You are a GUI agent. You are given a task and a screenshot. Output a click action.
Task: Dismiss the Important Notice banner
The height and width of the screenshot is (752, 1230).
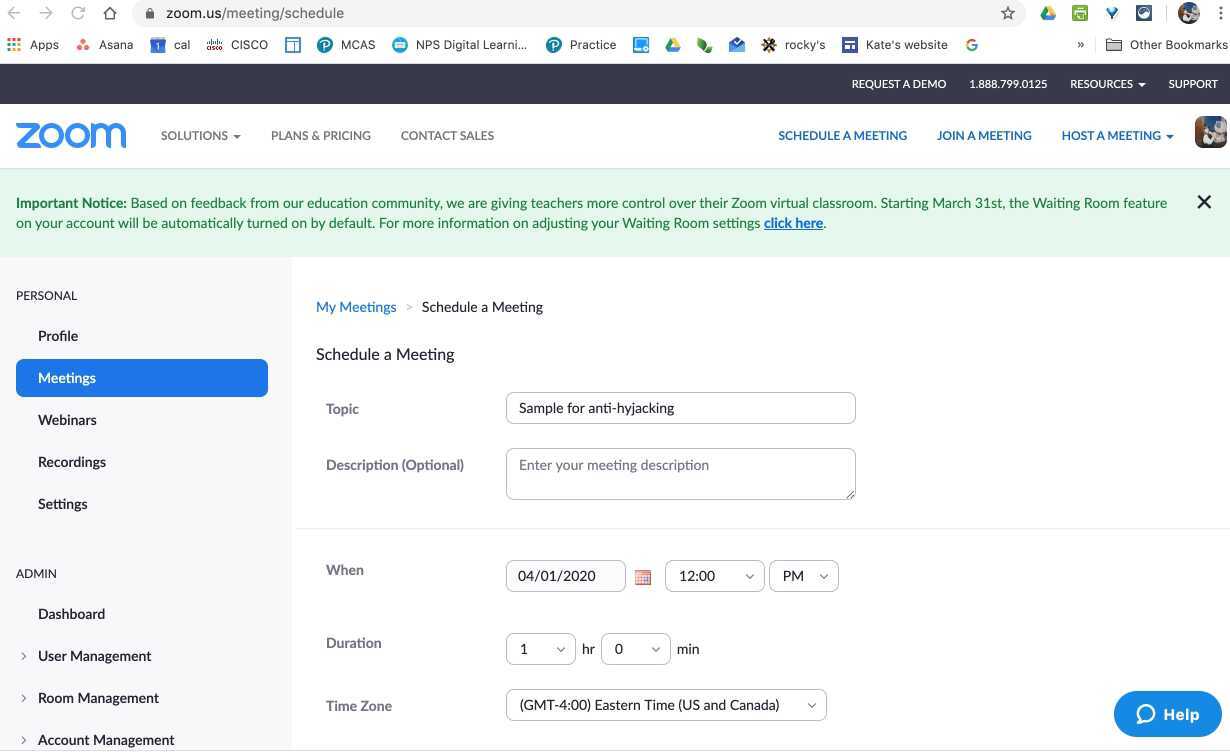click(x=1204, y=202)
